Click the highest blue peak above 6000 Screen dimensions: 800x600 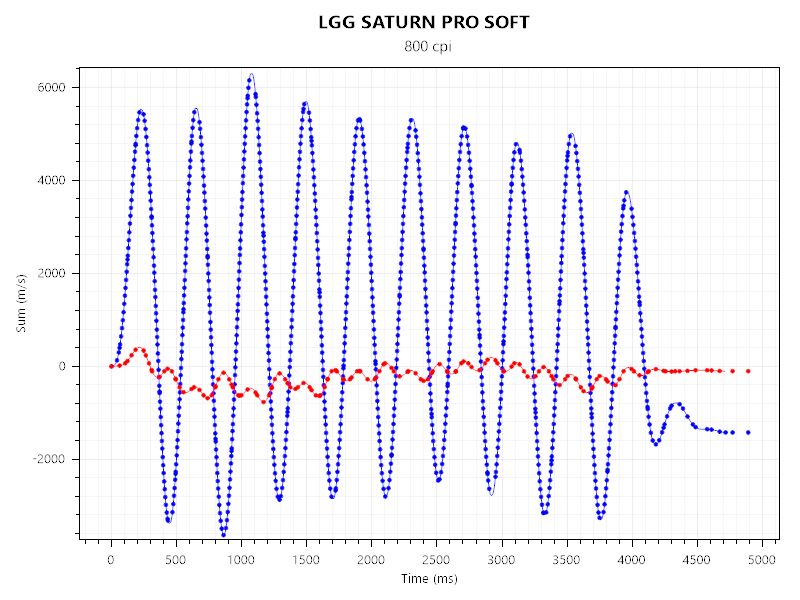pos(251,75)
